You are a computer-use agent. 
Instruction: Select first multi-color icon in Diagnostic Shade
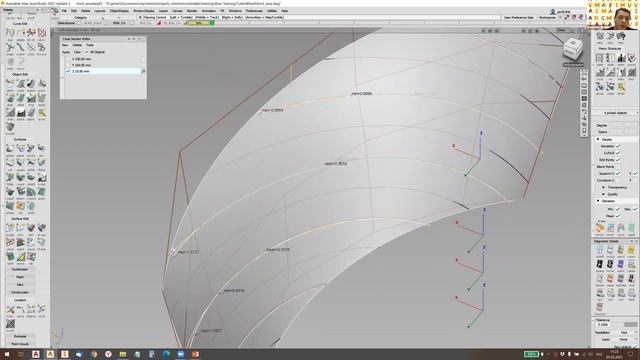click(x=620, y=250)
